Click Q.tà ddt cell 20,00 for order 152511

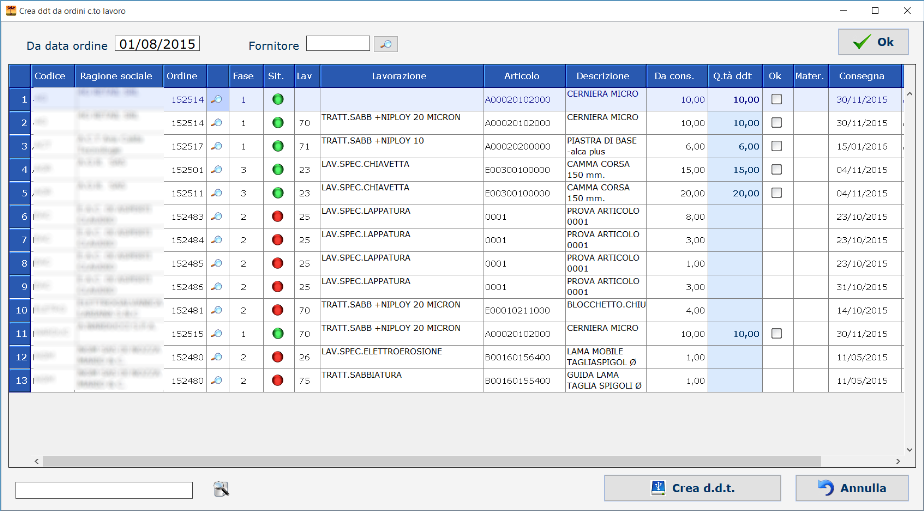pos(735,193)
